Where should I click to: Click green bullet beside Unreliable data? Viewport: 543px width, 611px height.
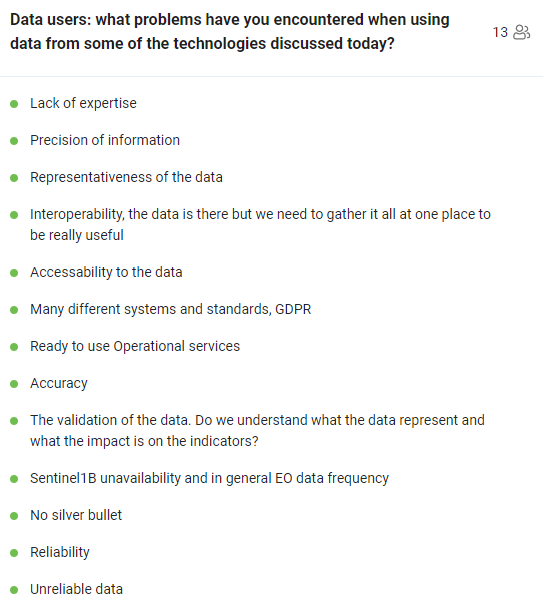14,590
